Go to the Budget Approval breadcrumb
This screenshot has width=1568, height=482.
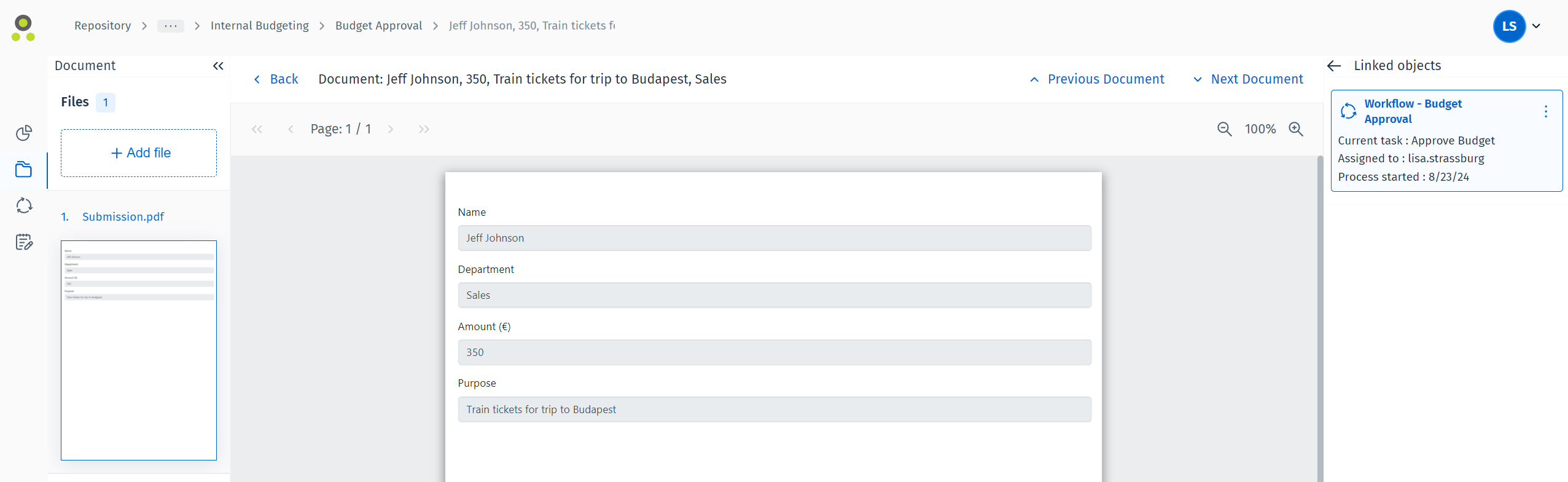click(378, 26)
